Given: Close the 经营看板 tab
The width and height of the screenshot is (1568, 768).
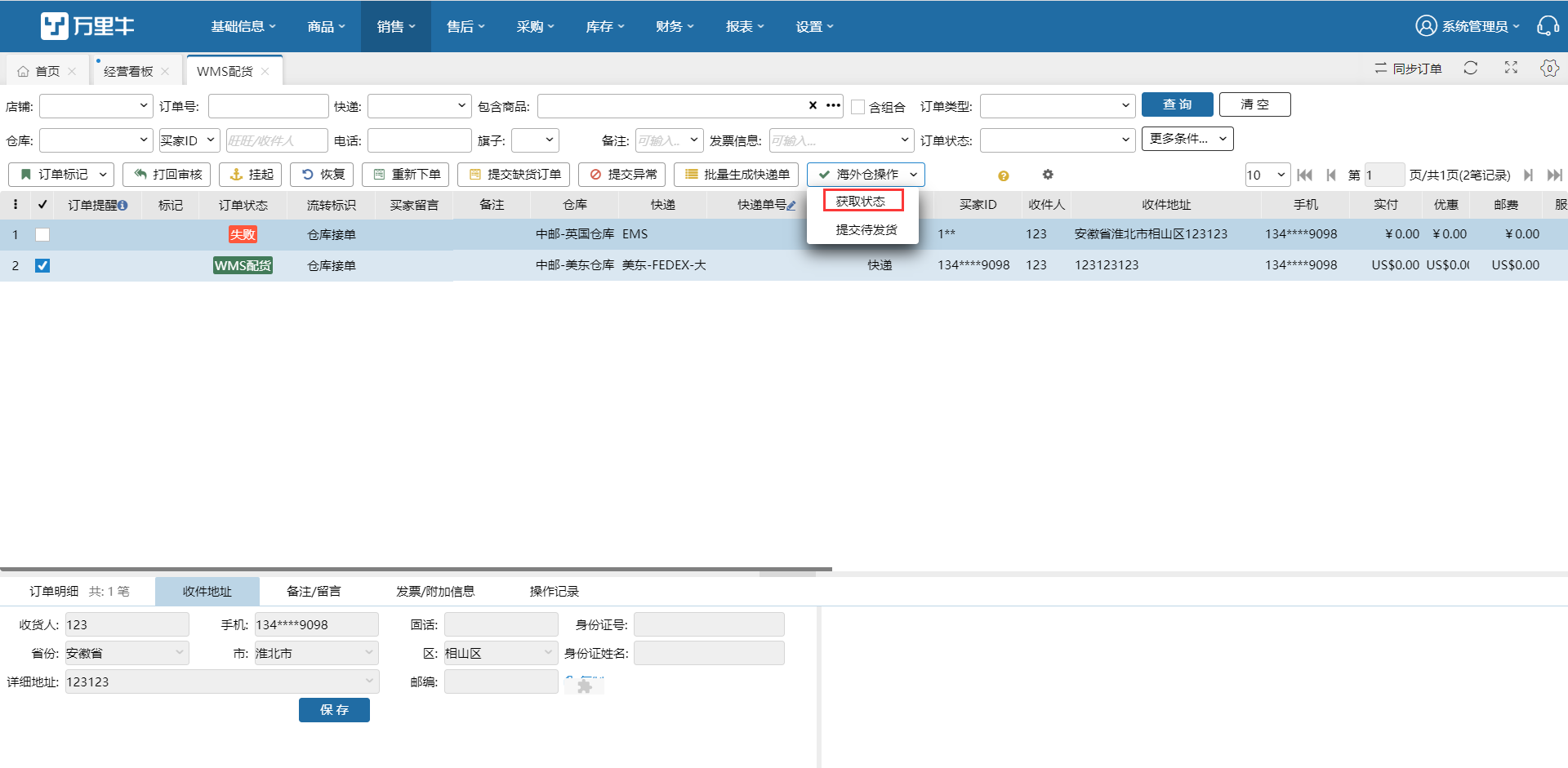Looking at the screenshot, I should pos(165,72).
